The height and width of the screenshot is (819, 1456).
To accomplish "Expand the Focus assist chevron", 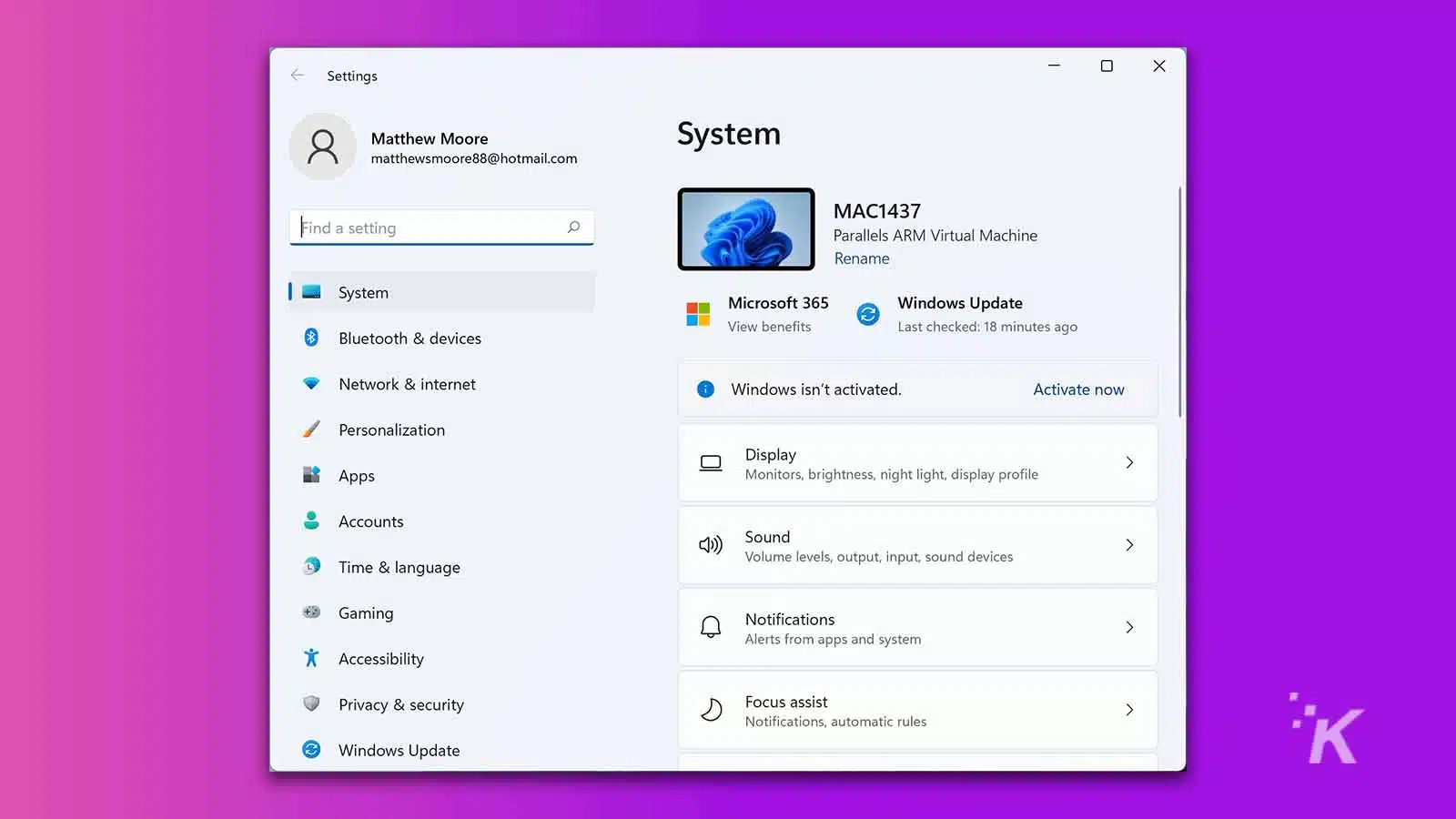I will point(1129,710).
